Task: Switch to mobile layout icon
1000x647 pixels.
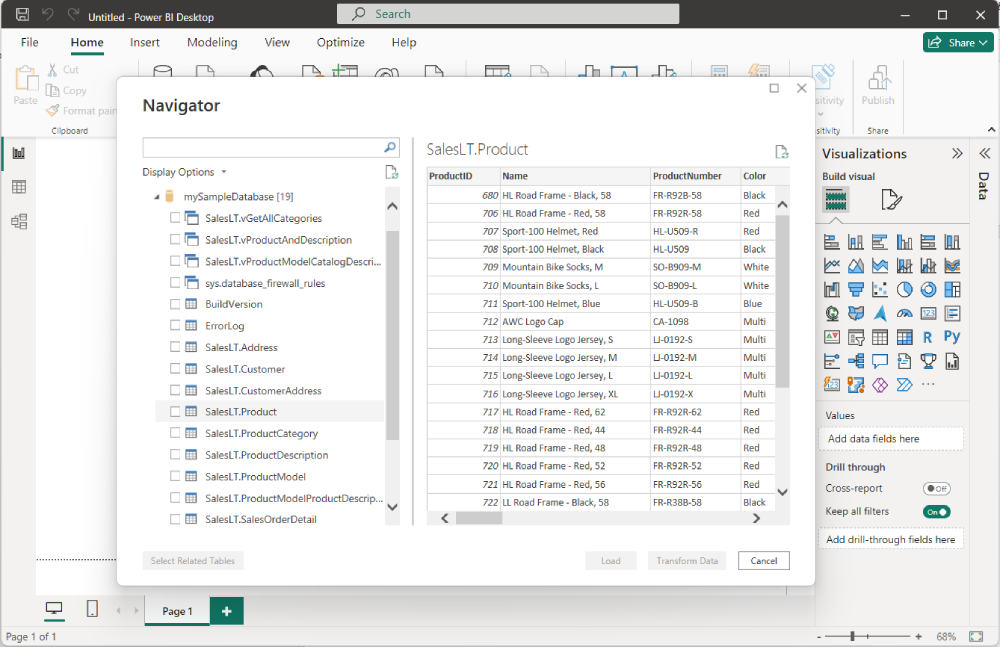Action: tap(92, 609)
